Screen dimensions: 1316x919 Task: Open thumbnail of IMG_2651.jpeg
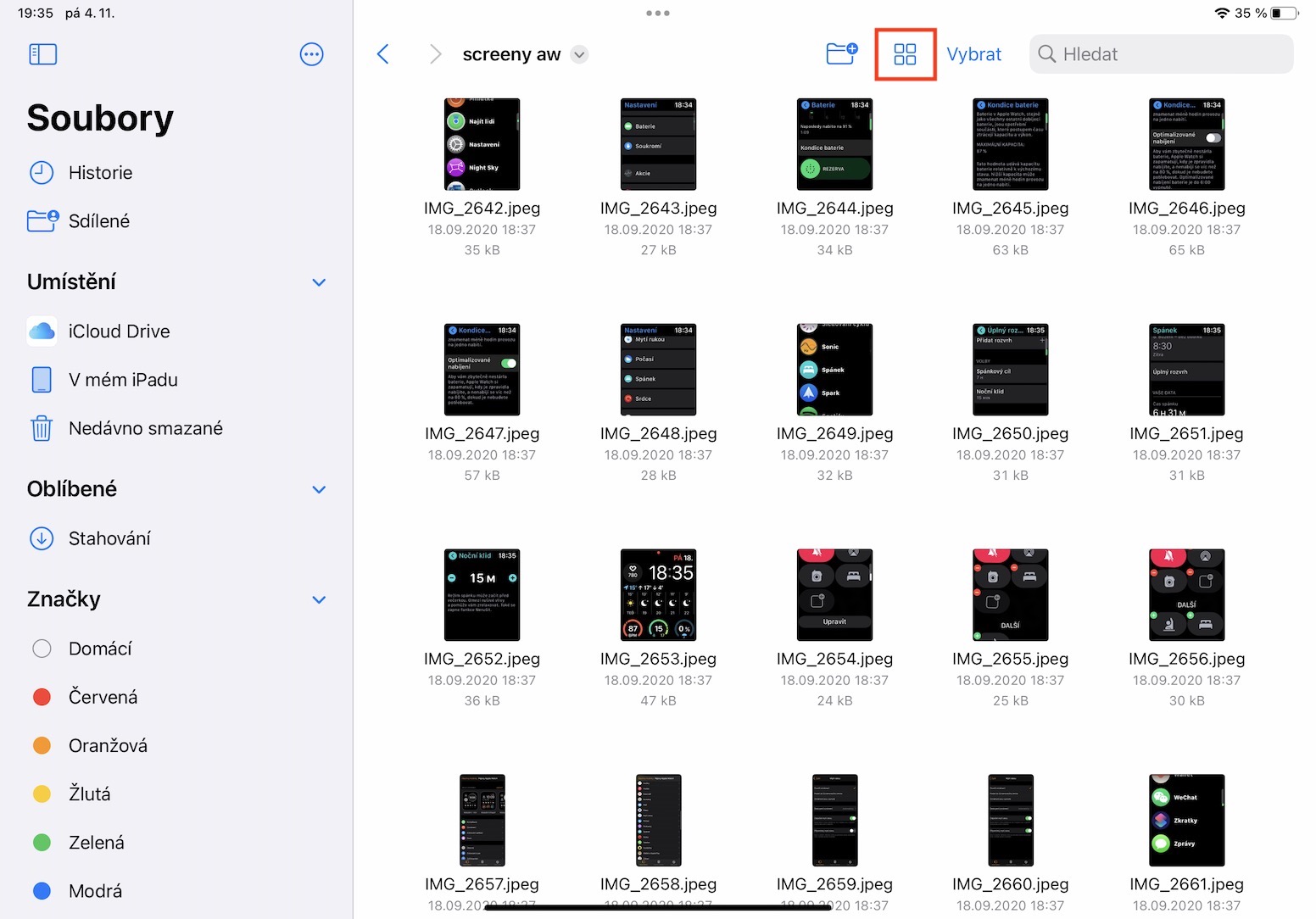(x=1186, y=370)
